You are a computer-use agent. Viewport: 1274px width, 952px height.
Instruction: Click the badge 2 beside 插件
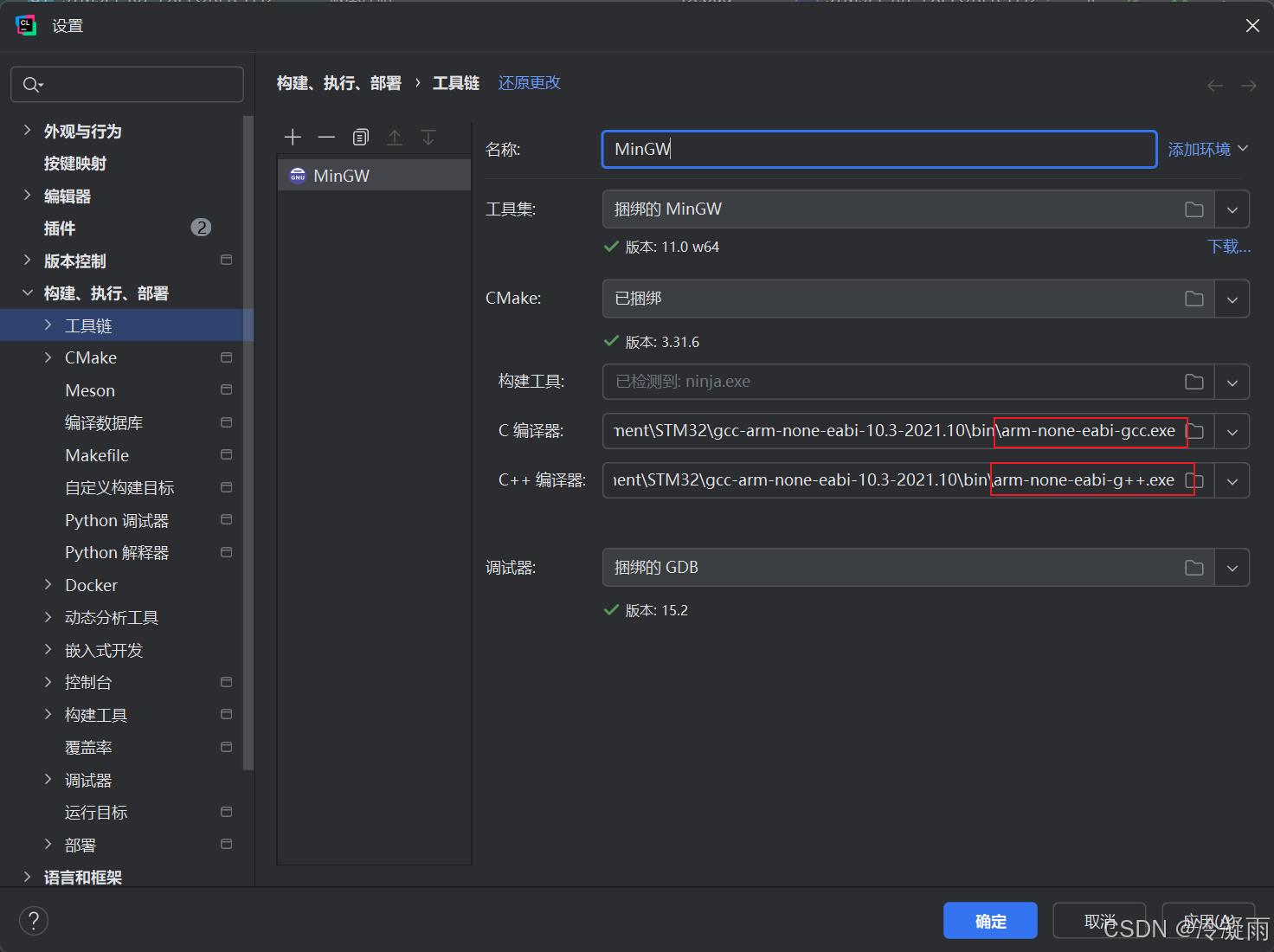[x=201, y=228]
